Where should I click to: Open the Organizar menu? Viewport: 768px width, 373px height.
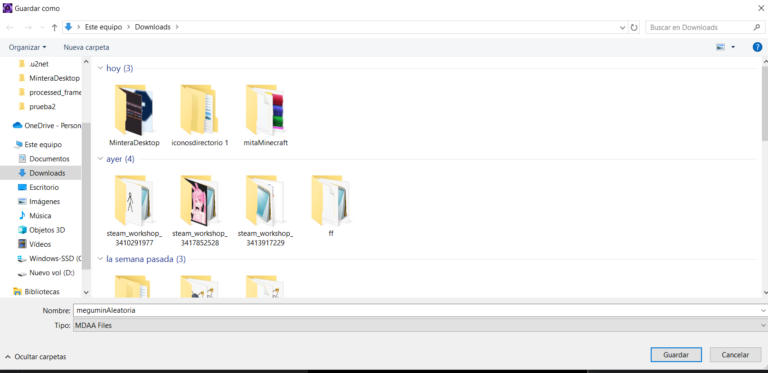click(27, 47)
